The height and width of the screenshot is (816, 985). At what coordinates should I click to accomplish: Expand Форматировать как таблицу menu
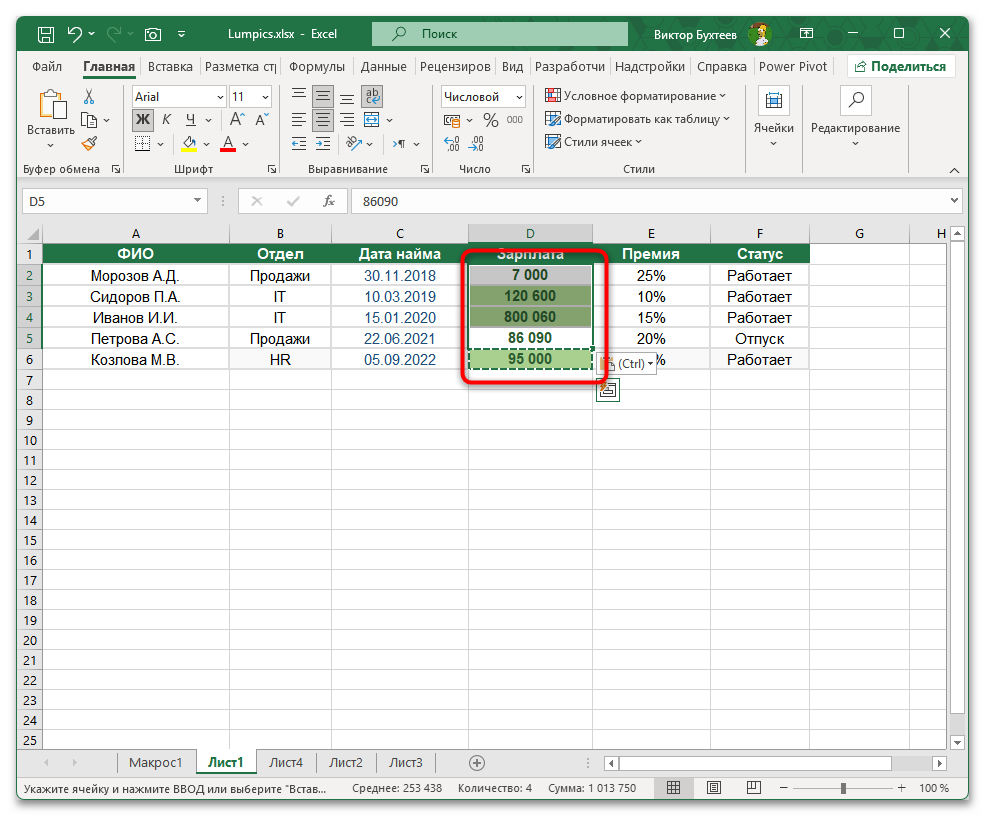click(638, 119)
